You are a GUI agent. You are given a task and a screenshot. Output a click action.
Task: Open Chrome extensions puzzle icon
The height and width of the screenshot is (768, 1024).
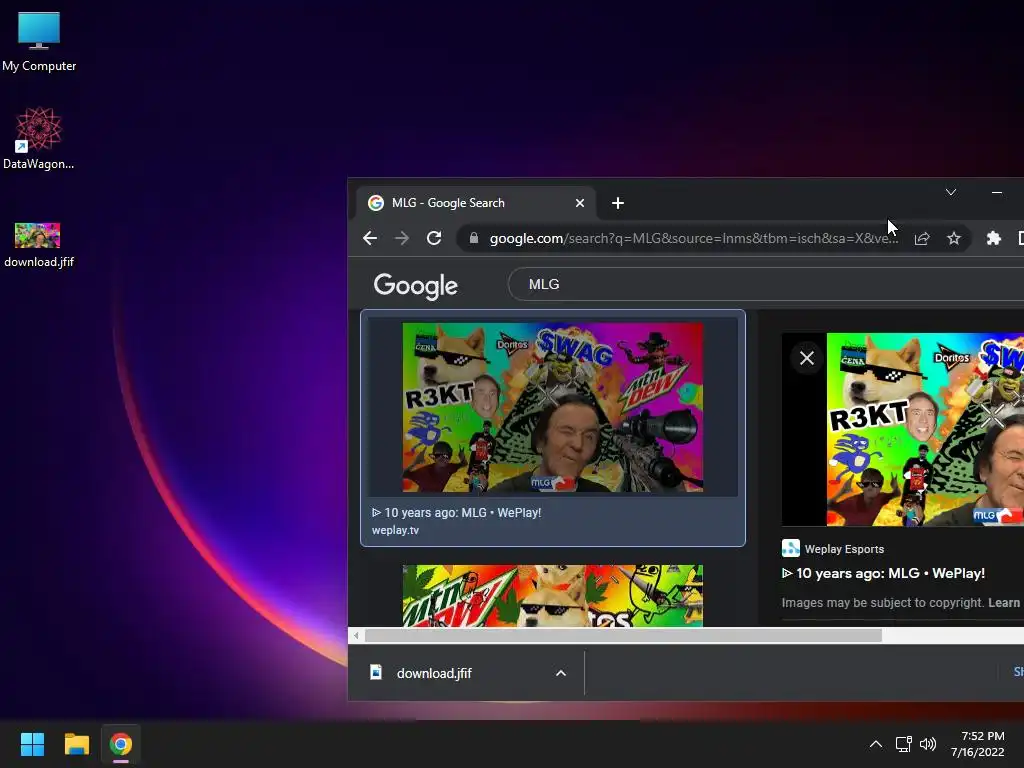coord(993,238)
